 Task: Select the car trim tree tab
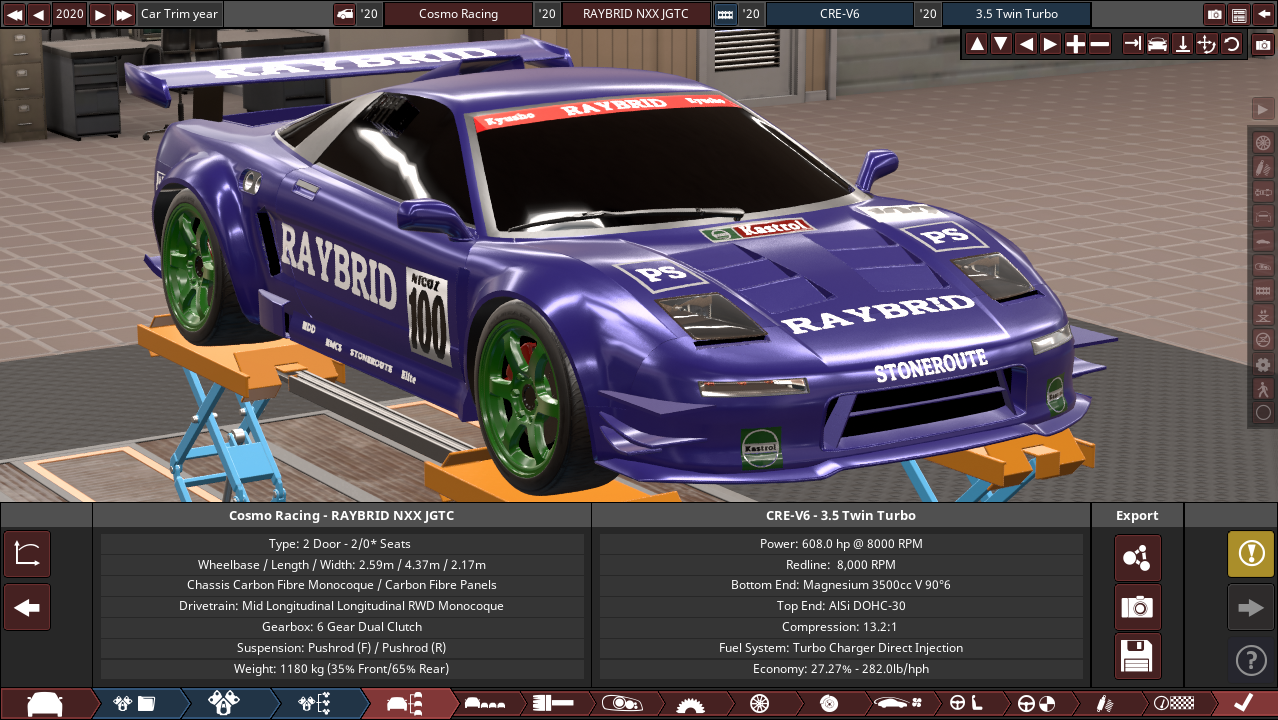[x=406, y=704]
